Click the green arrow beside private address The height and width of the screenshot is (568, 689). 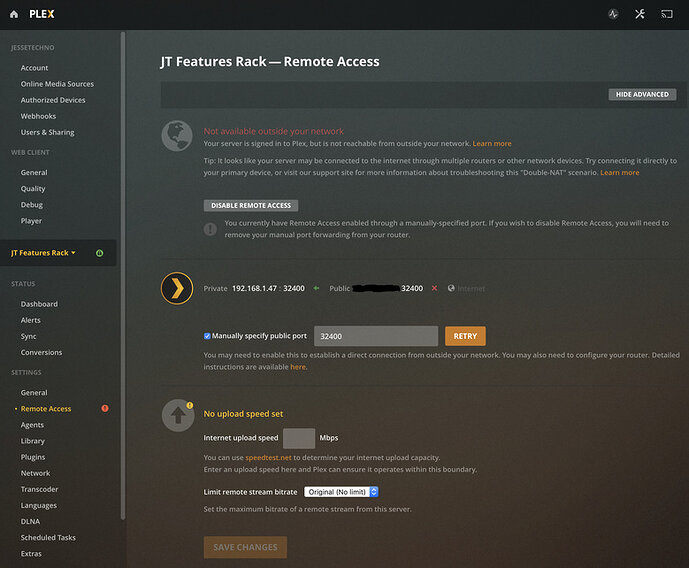tap(316, 288)
